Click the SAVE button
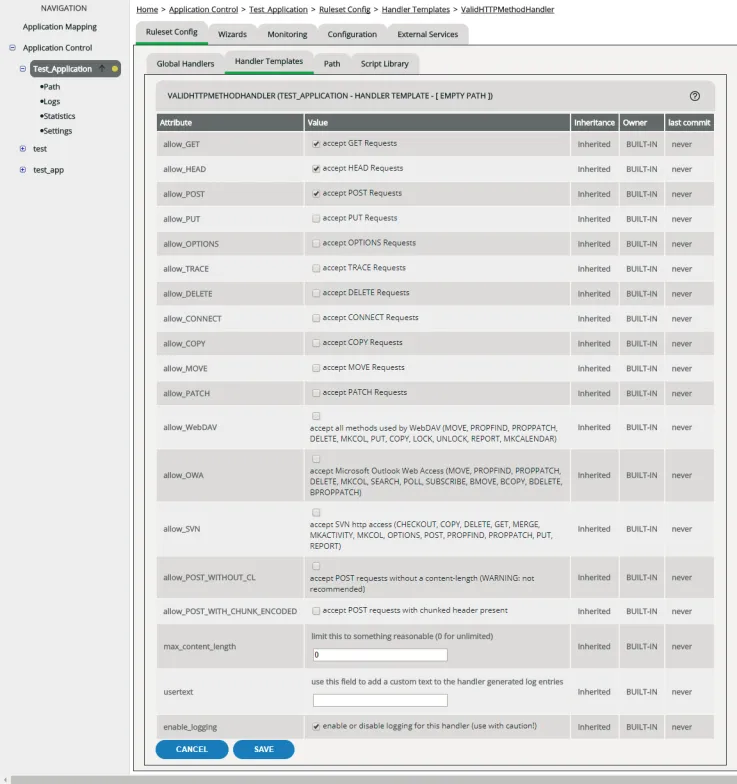The image size is (737, 784). coord(264,749)
